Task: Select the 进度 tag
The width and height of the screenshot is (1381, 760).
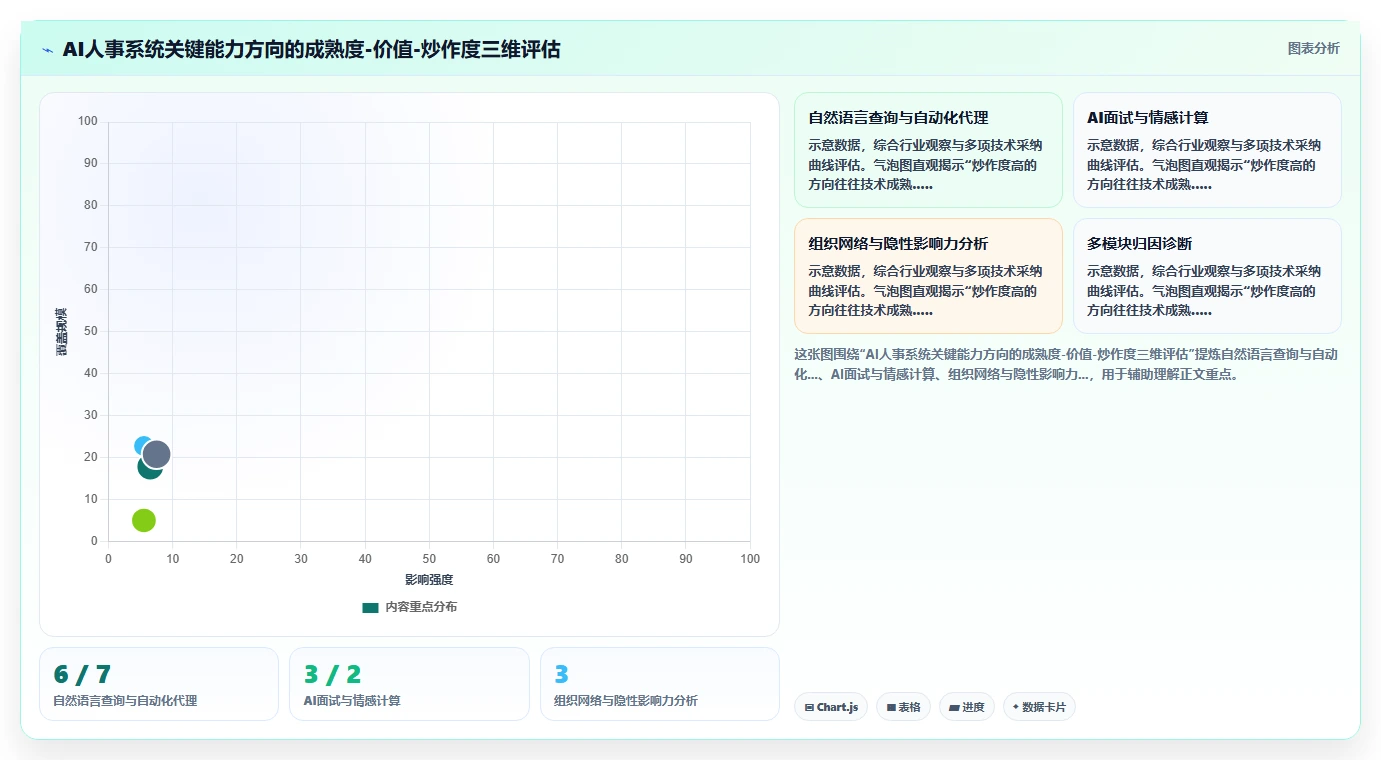Action: pyautogui.click(x=967, y=707)
